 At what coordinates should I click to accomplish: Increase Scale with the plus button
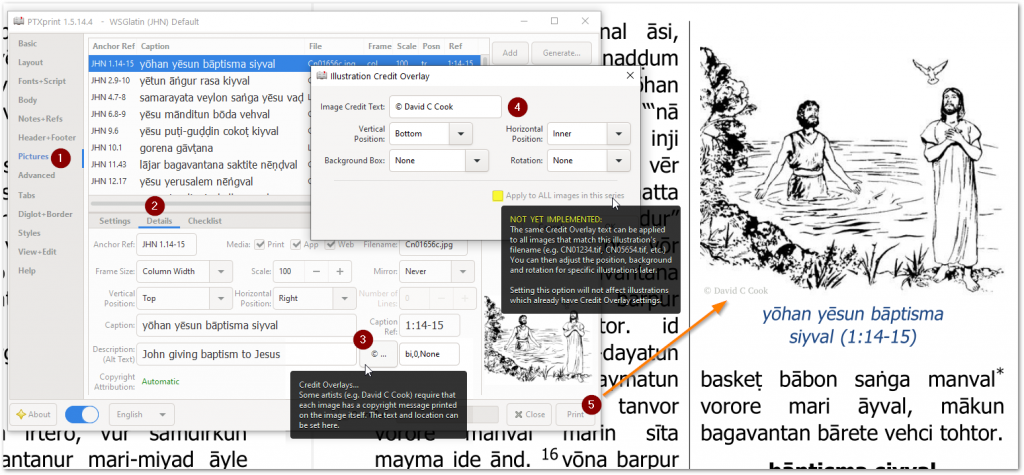coord(340,271)
